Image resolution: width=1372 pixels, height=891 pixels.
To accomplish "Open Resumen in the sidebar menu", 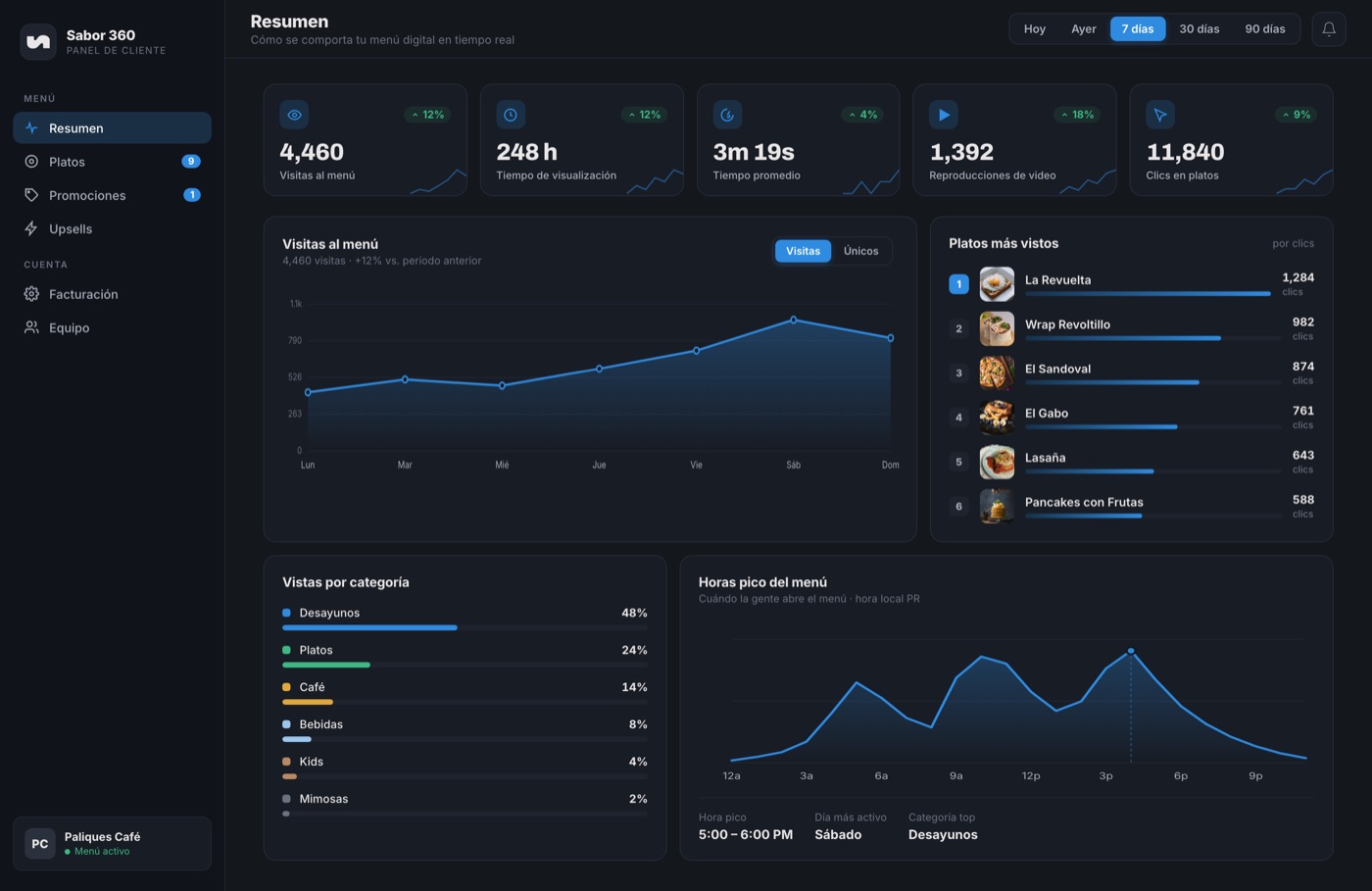I will coord(112,127).
